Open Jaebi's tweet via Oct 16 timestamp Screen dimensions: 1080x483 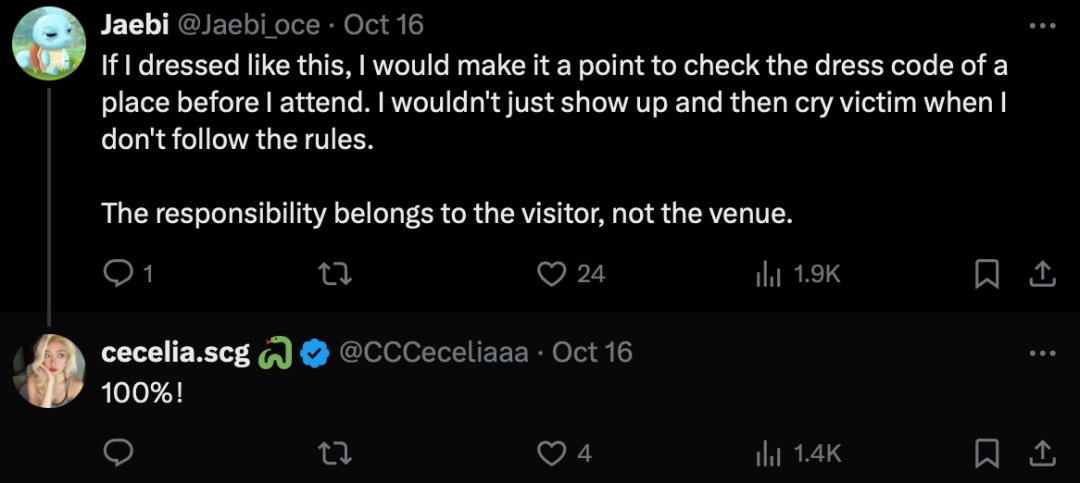point(383,24)
